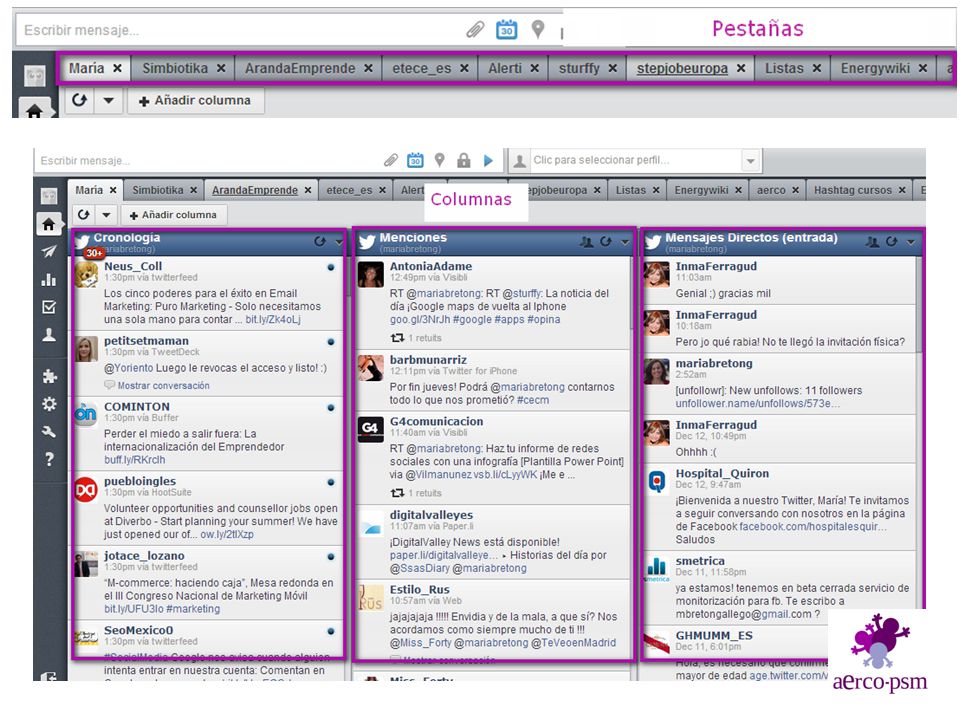Refresh the Mensajes Directos column
This screenshot has height=720, width=960.
(891, 242)
